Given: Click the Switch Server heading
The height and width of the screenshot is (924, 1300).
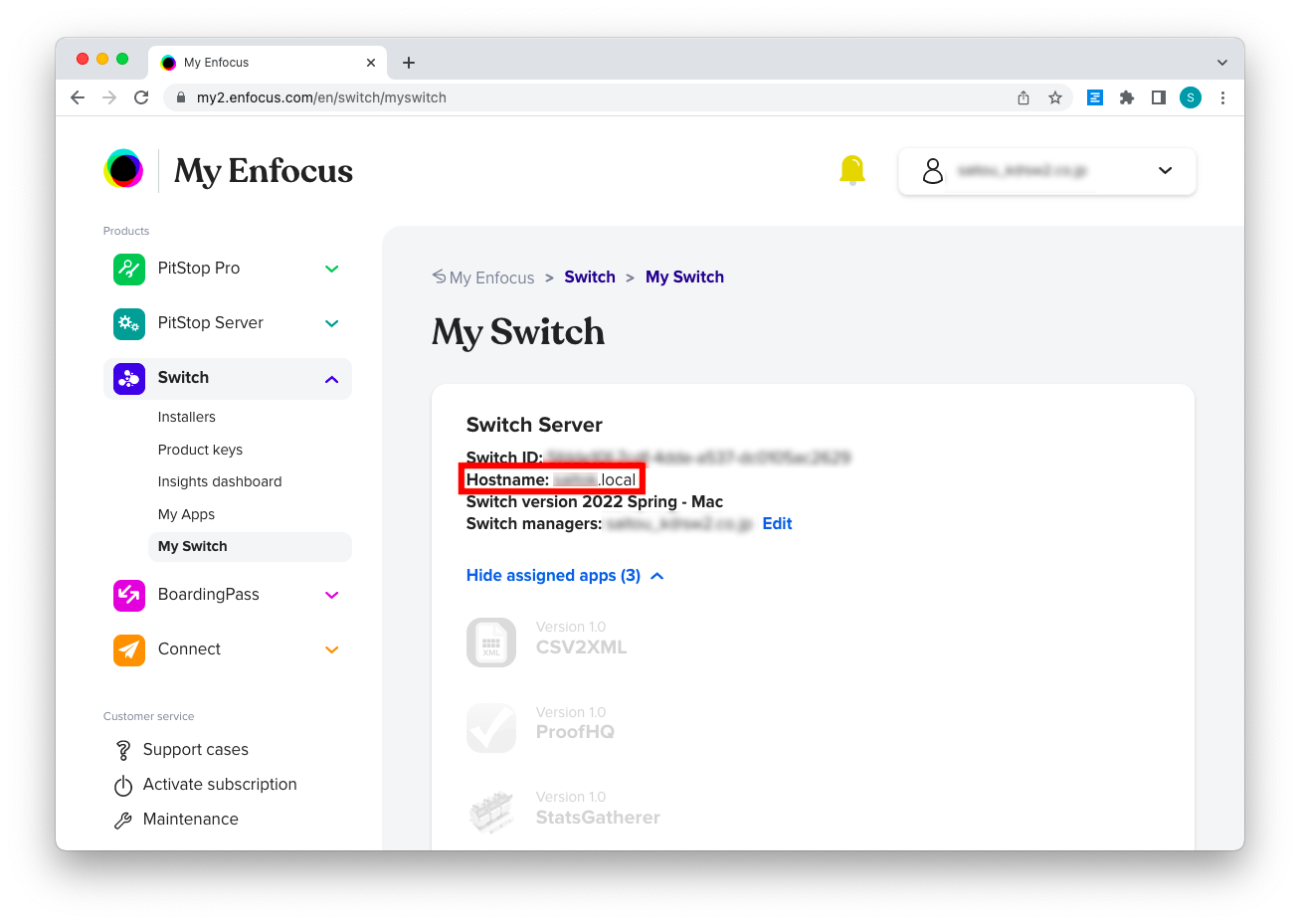Looking at the screenshot, I should click(534, 425).
